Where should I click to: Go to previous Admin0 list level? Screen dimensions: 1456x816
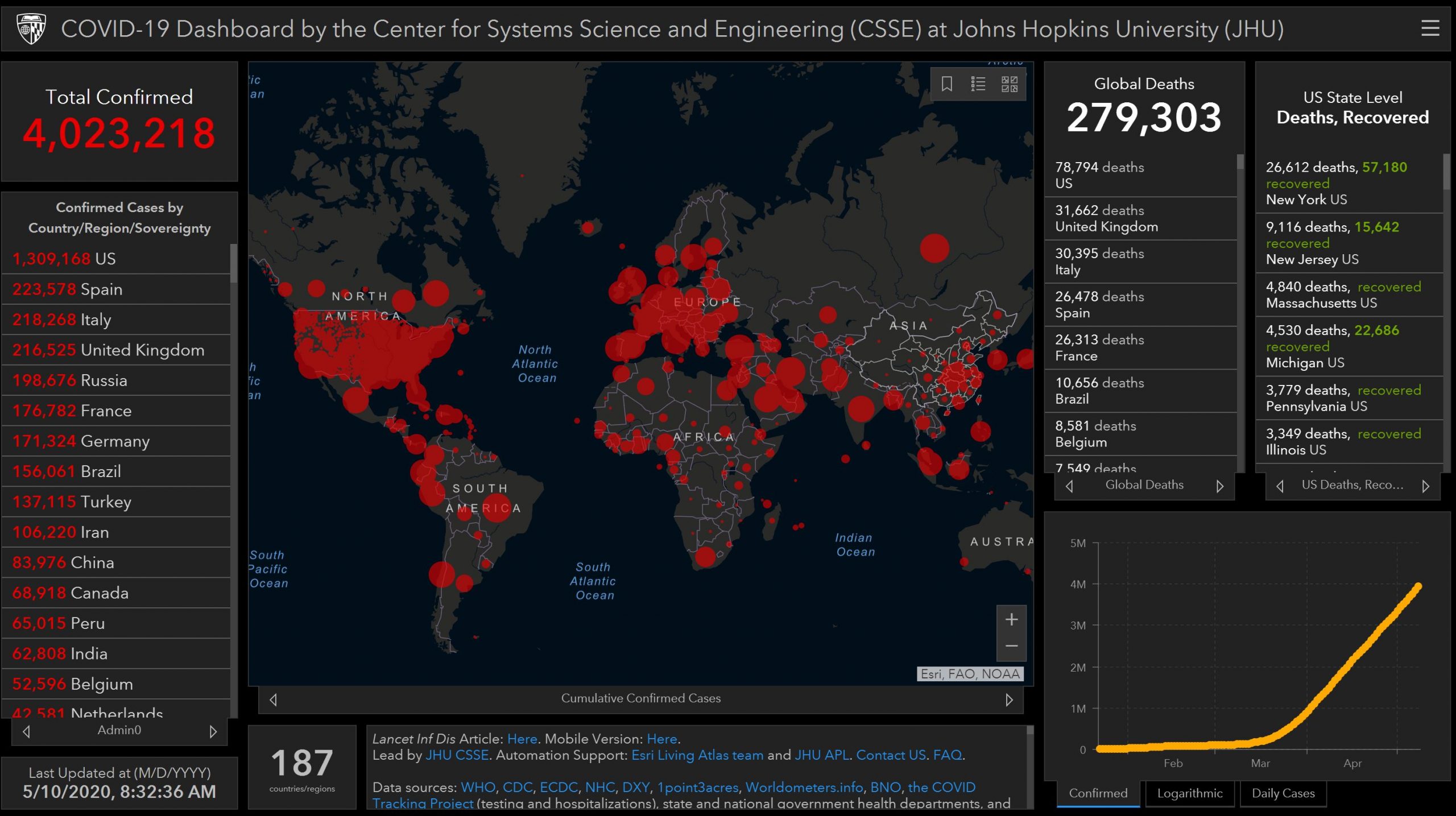click(x=26, y=731)
